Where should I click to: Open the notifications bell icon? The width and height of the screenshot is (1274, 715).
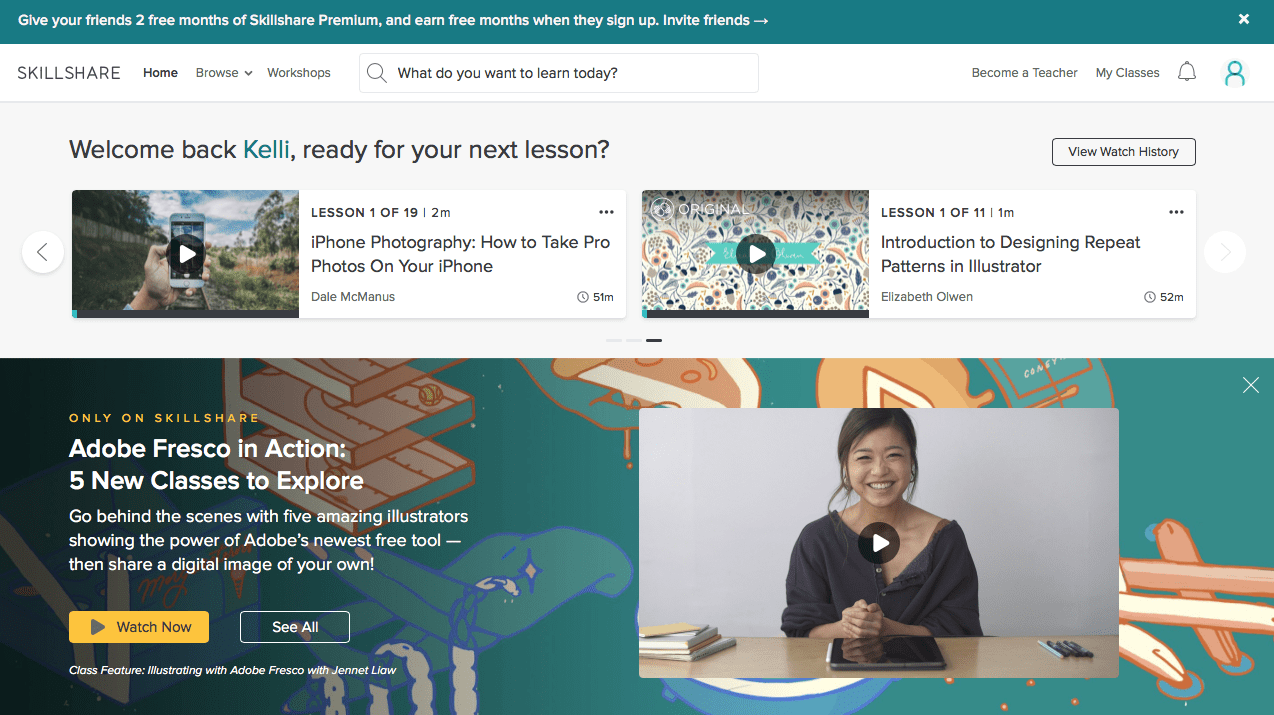point(1187,72)
